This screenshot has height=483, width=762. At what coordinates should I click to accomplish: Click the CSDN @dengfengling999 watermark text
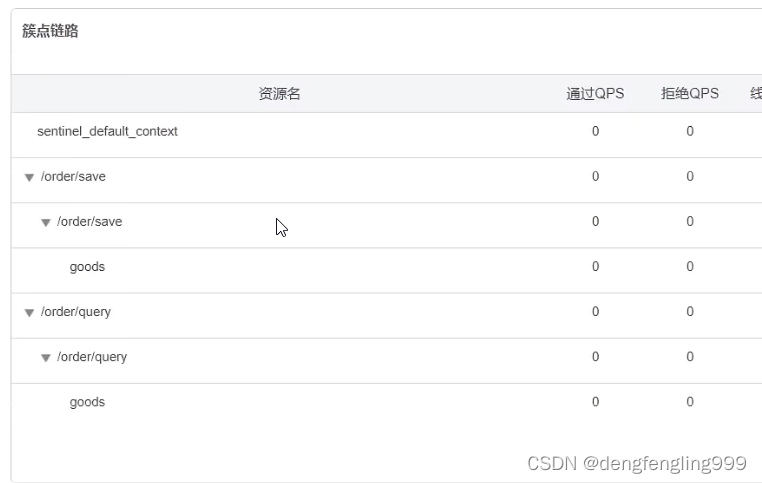(636, 463)
